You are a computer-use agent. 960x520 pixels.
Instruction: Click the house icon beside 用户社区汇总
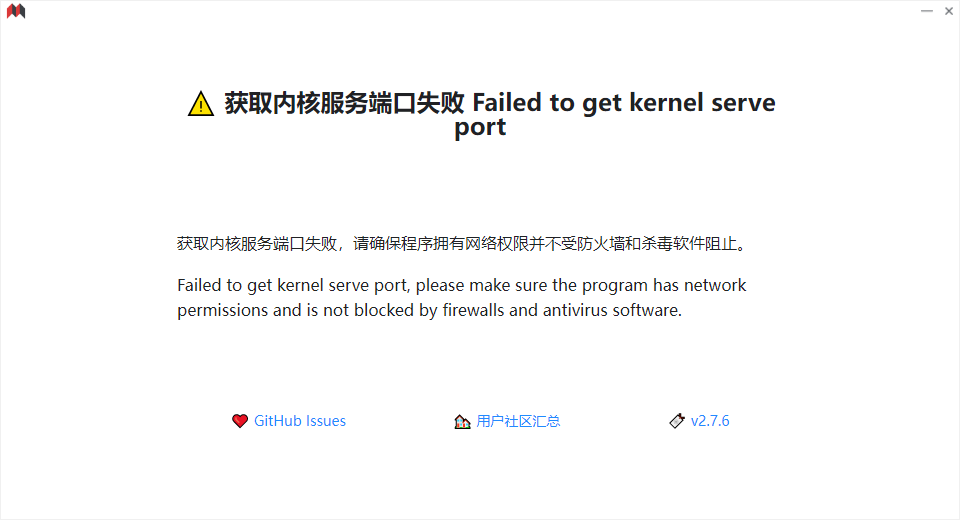point(462,421)
